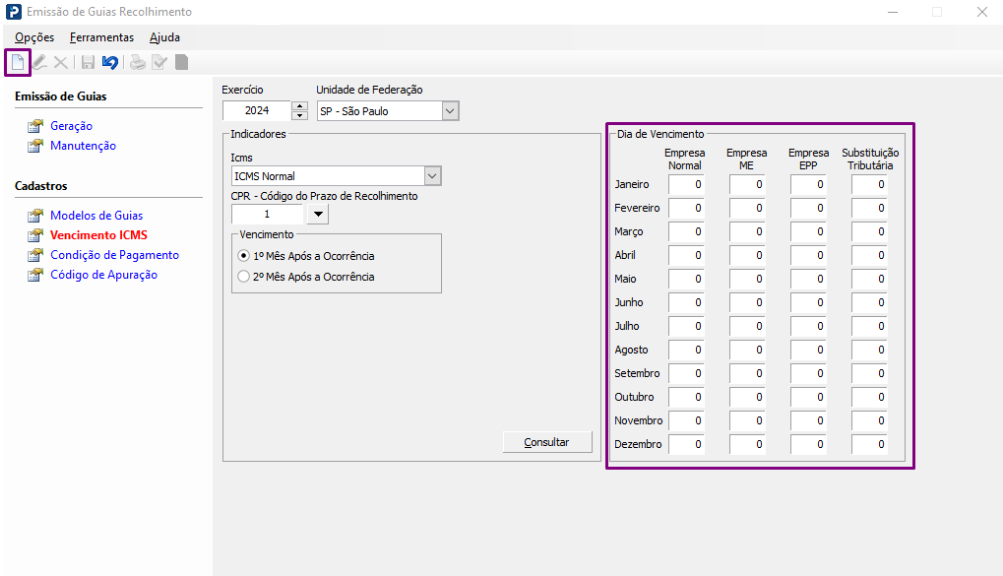Viewport: 1003px width, 576px height.
Task: Click the icon beside Código de Apuração
Action: 35,275
